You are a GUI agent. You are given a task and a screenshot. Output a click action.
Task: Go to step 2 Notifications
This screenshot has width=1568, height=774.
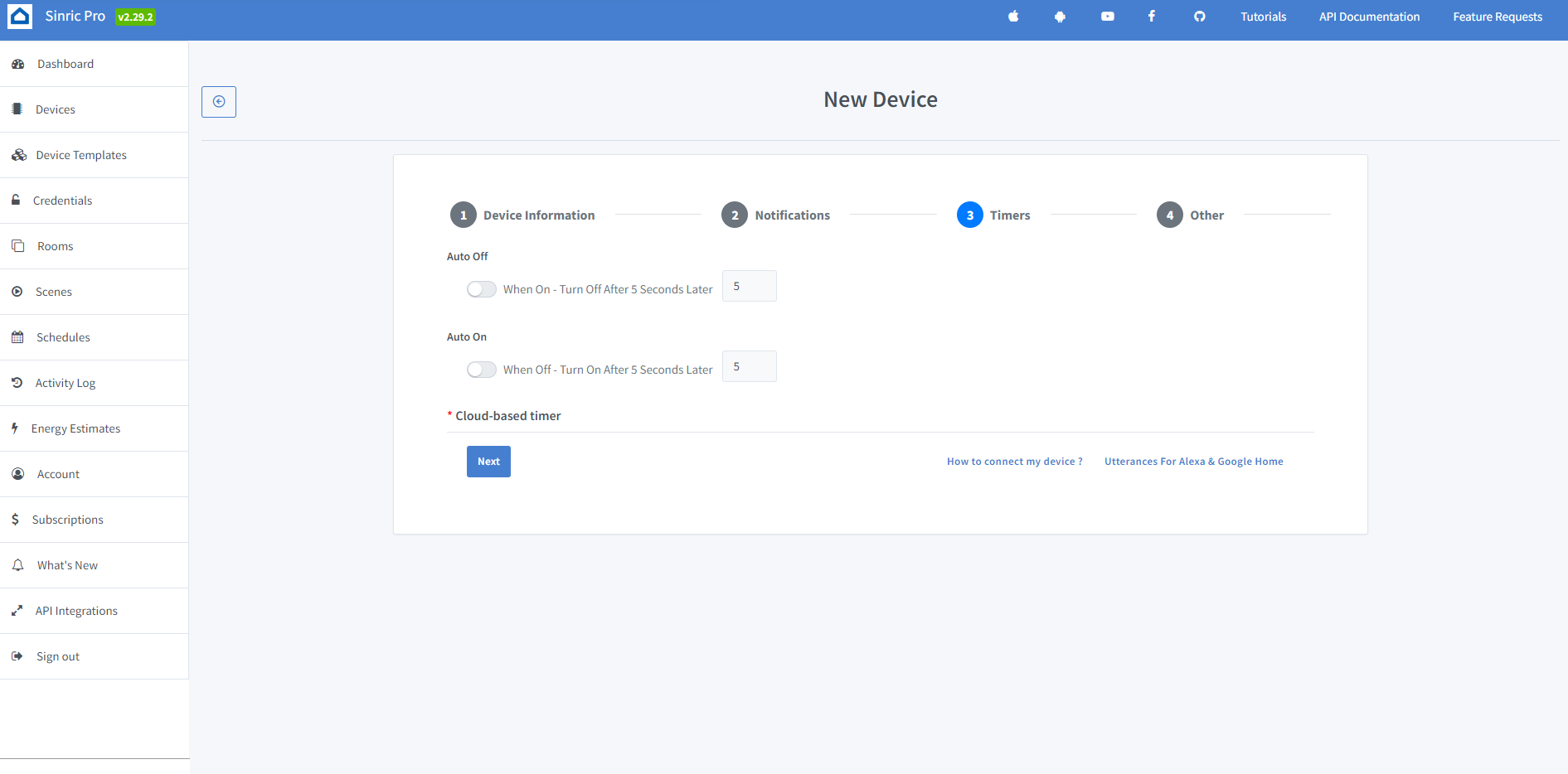tap(775, 215)
